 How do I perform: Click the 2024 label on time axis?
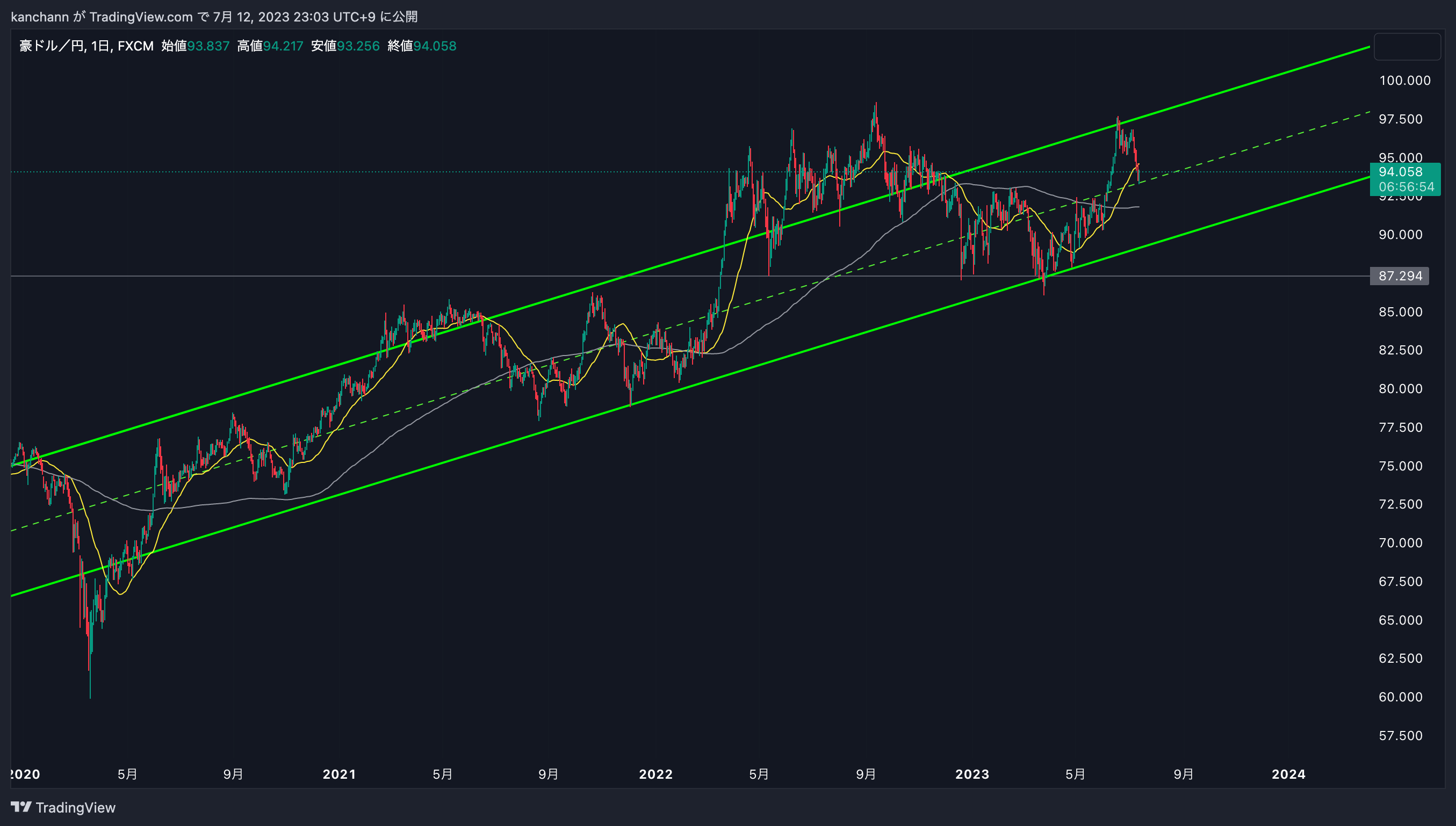click(x=1288, y=774)
